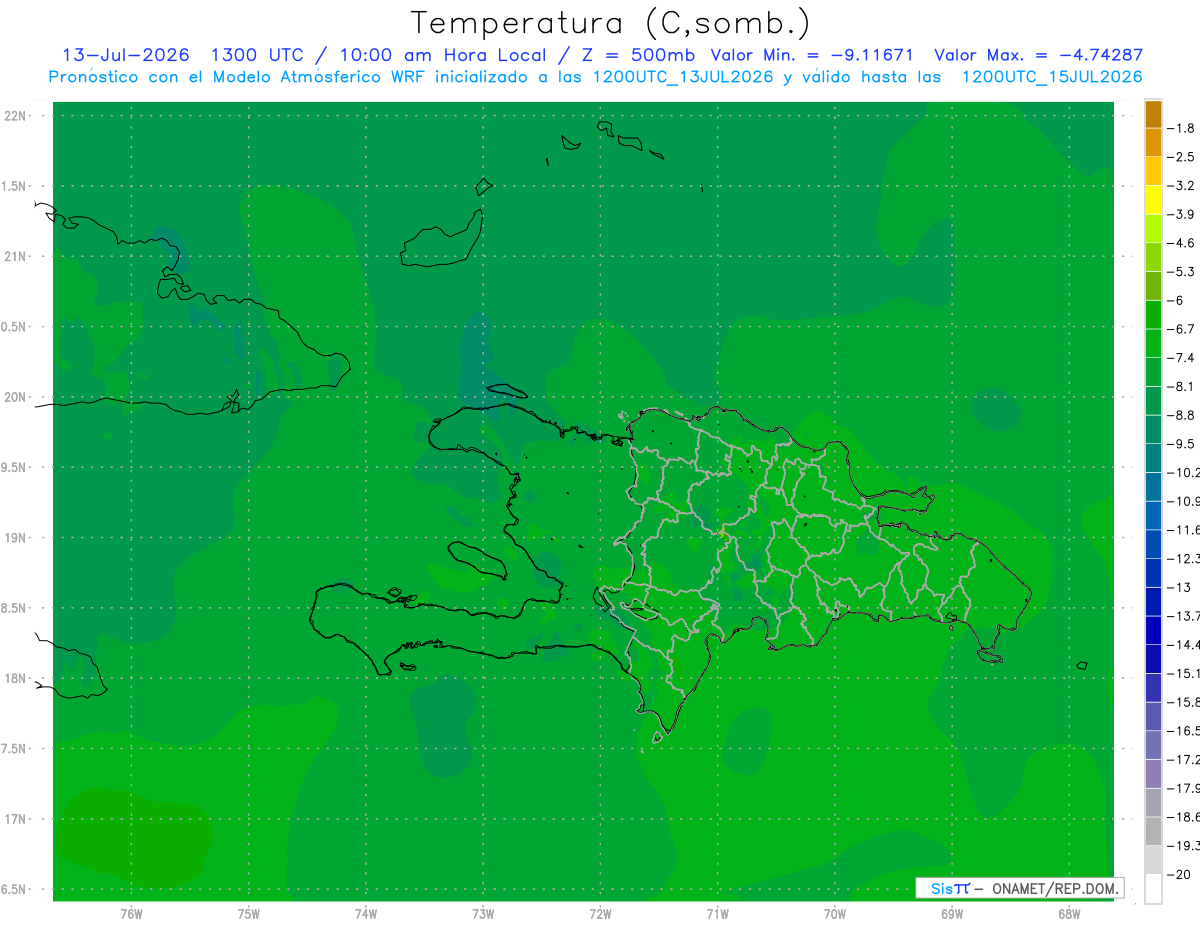Screen dimensions: 1200x927
Task: Click the lime swatch between -3.9 and -4.6
Action: pyautogui.click(x=1153, y=228)
